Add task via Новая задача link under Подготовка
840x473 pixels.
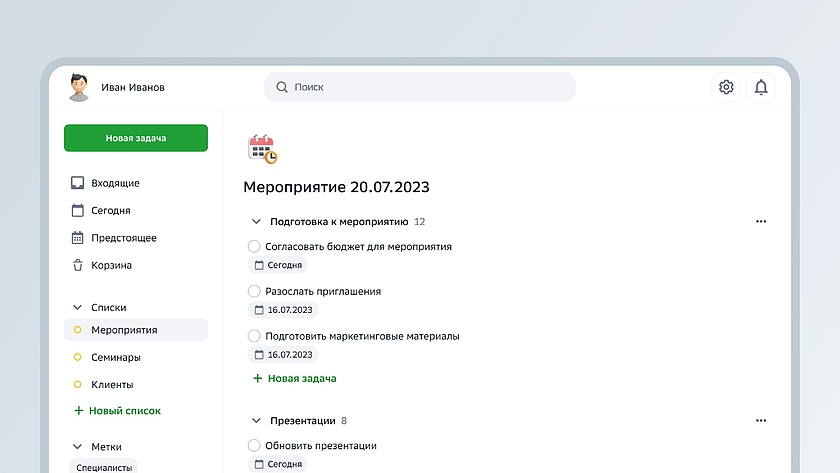tap(302, 378)
